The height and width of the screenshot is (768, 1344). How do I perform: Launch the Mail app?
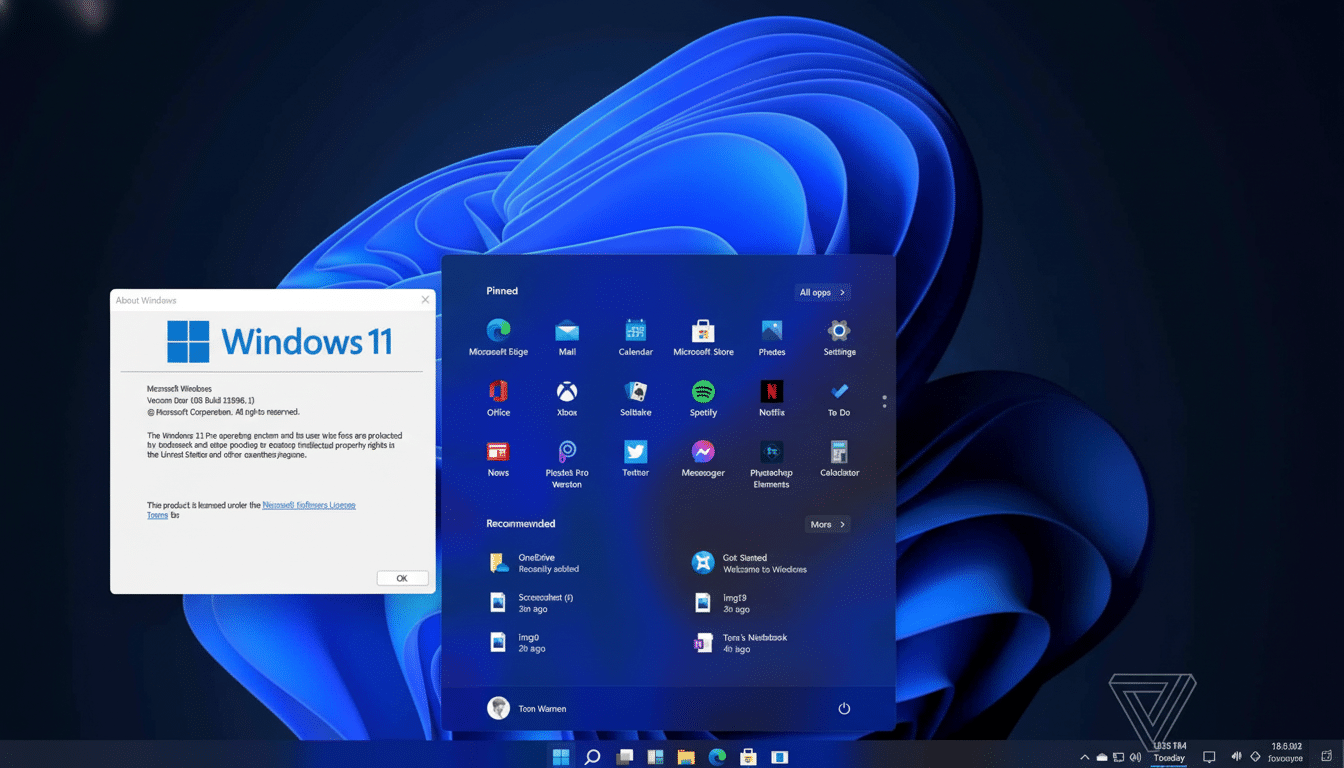tap(567, 332)
